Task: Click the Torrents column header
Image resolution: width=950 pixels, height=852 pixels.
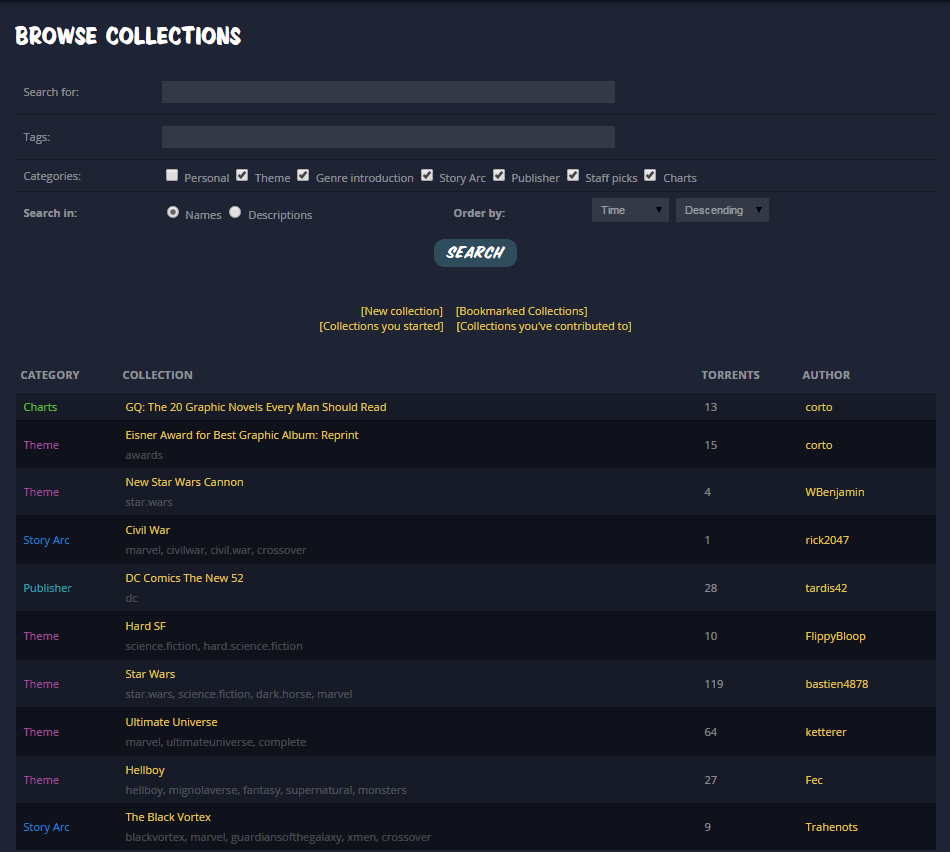Action: (730, 375)
